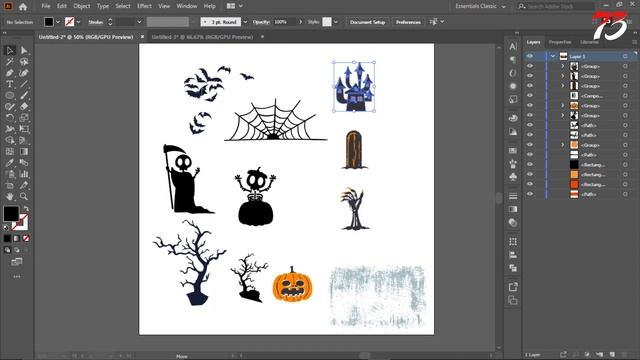This screenshot has height=360, width=640.
Task: Open the Character panel icon
Action: (513, 47)
